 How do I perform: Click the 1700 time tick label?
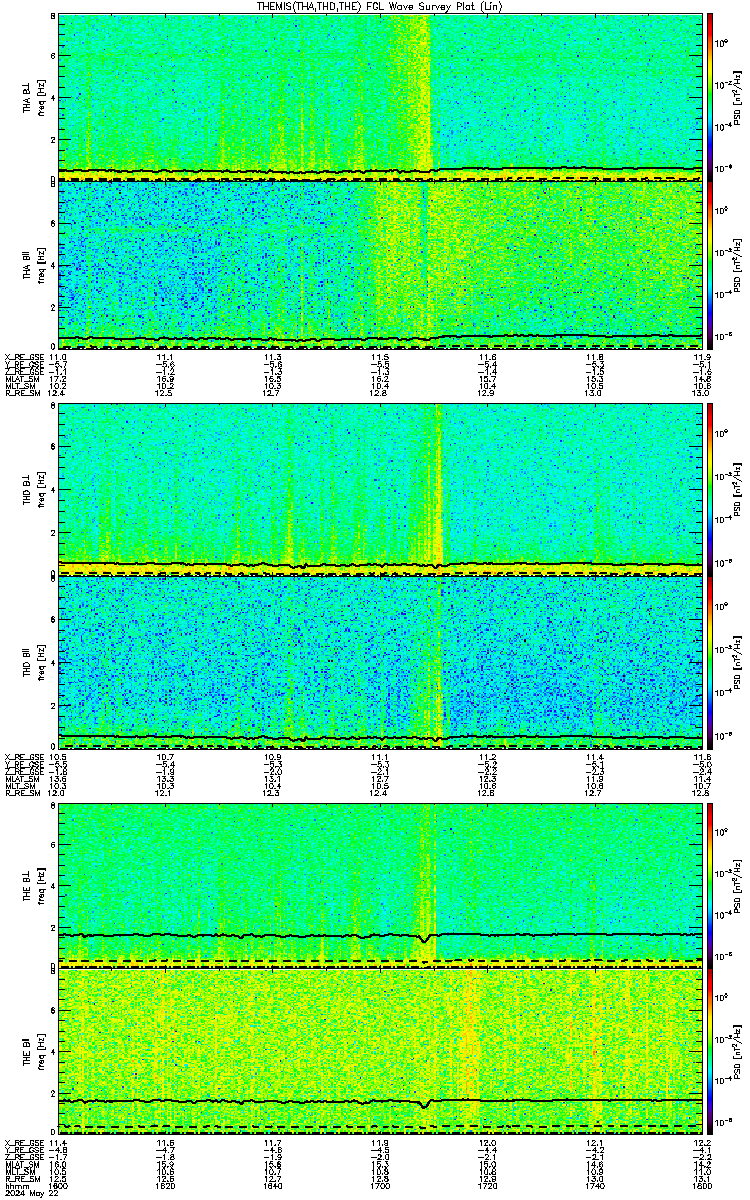click(x=381, y=1185)
